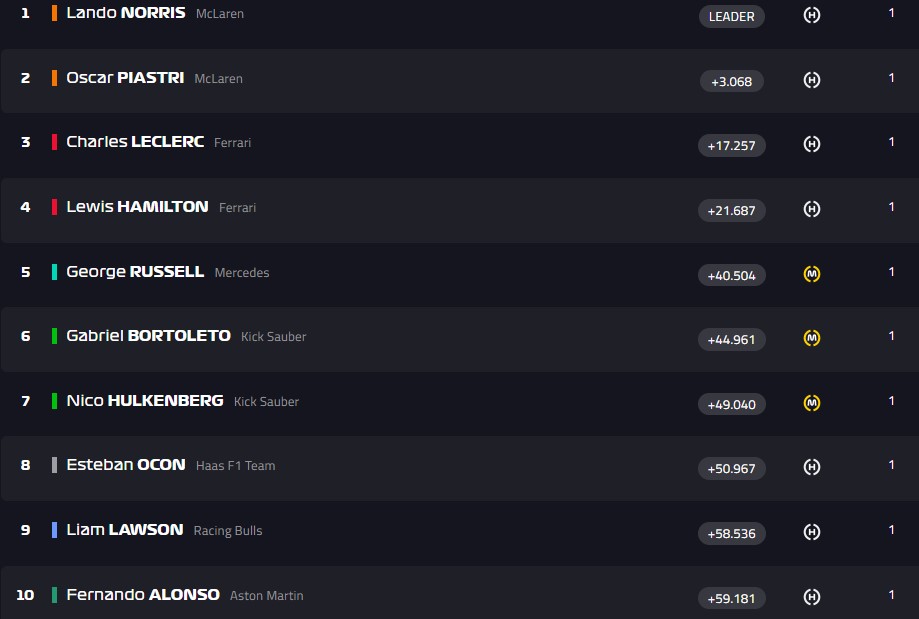This screenshot has width=919, height=619.
Task: Click the hard tyre icon in Fernando Alonso's row
Action: 812,597
